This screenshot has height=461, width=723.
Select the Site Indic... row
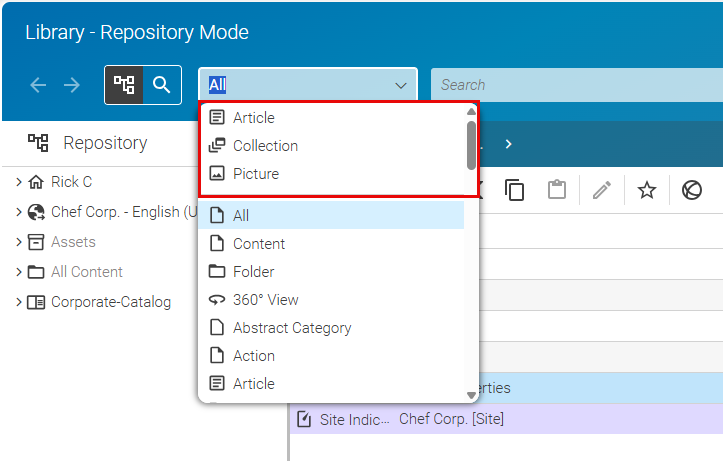[506, 419]
